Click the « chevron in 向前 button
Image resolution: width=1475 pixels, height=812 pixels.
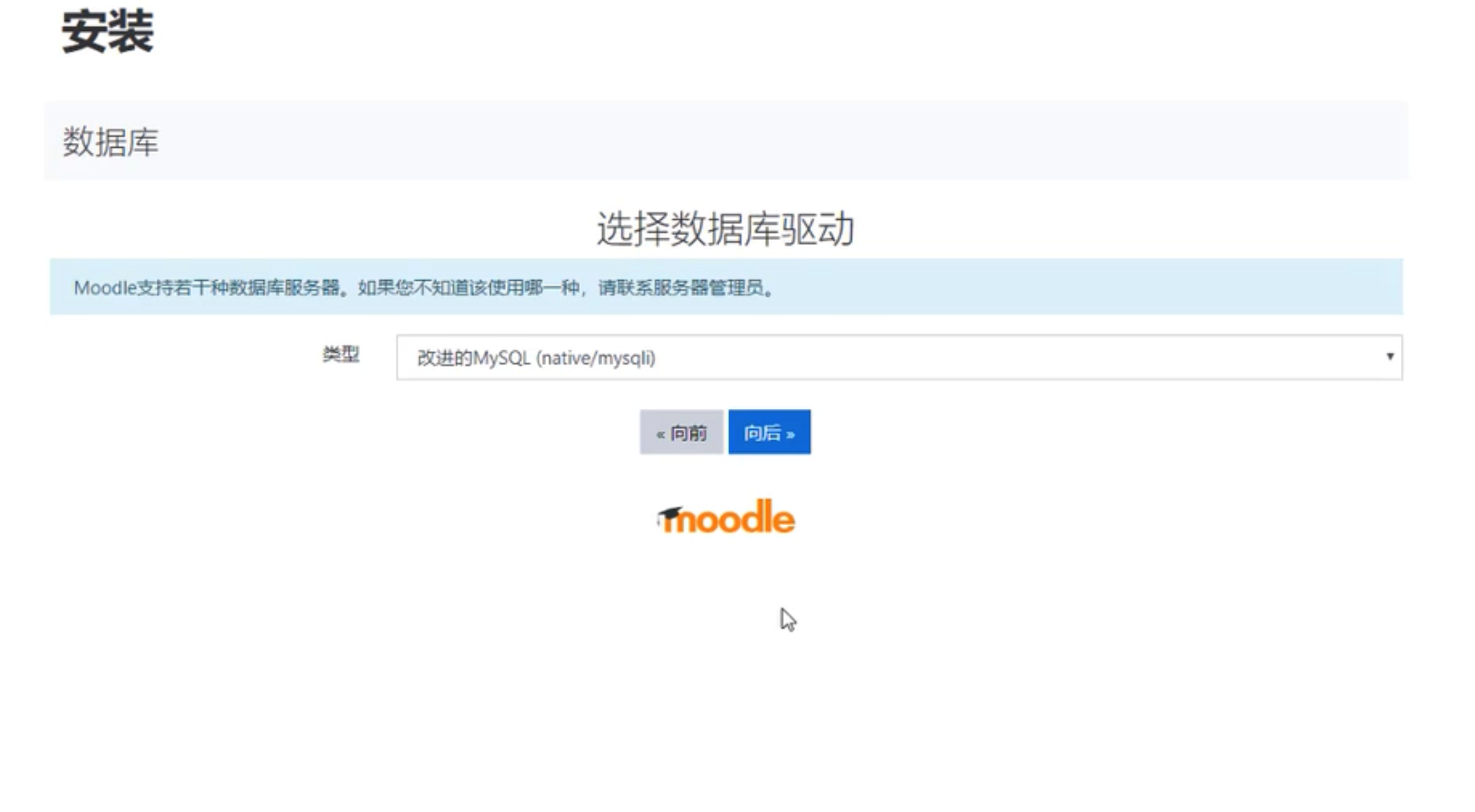(x=660, y=435)
